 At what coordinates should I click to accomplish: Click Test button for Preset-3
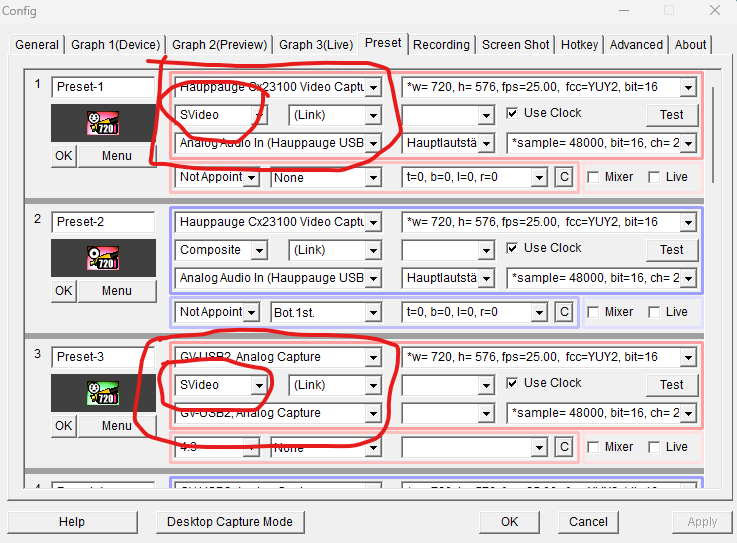(672, 385)
